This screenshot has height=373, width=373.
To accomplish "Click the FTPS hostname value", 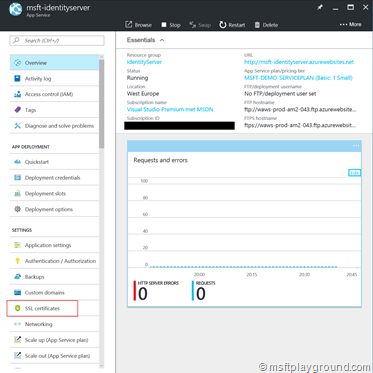I will click(x=300, y=125).
